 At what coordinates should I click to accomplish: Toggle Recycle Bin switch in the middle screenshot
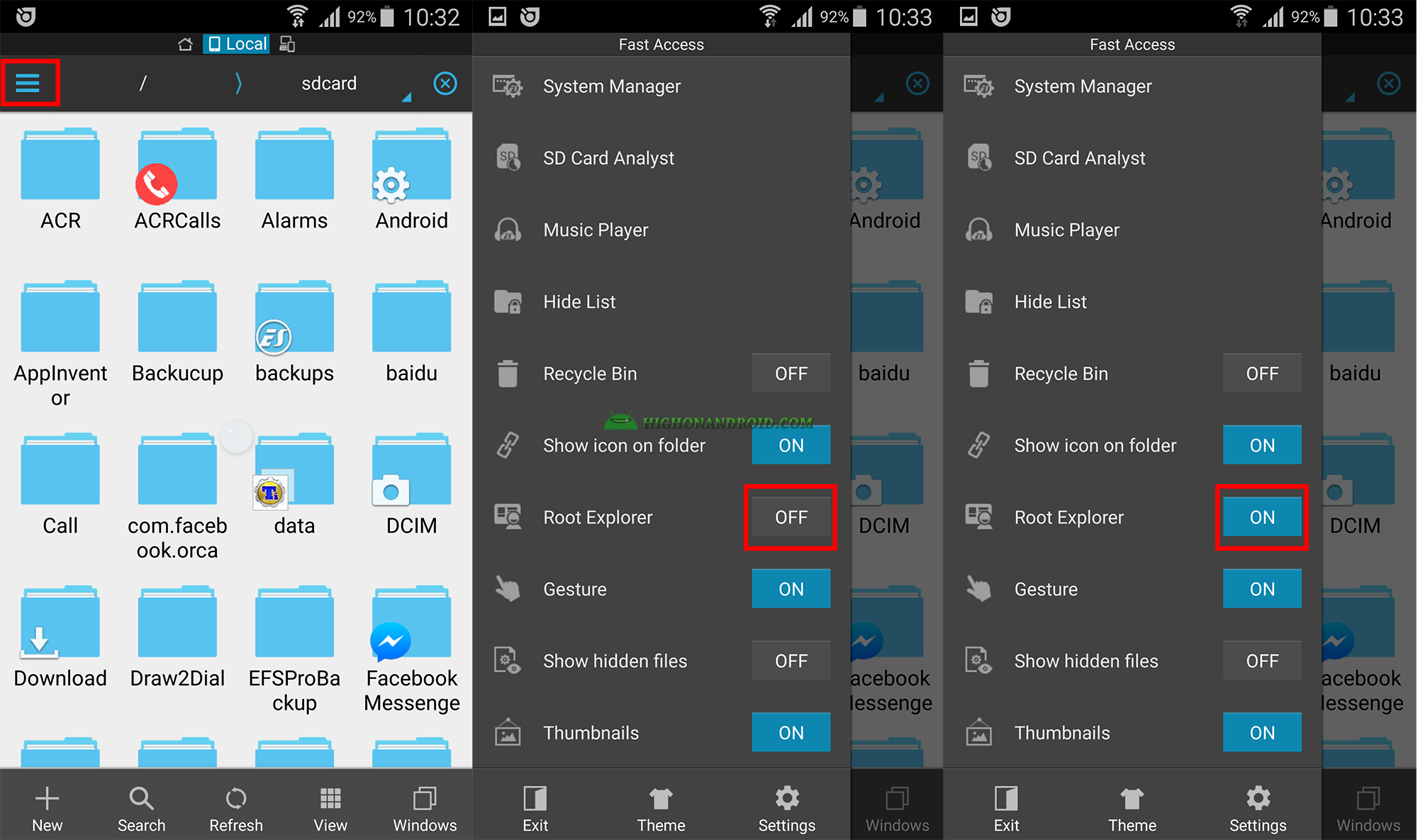791,374
